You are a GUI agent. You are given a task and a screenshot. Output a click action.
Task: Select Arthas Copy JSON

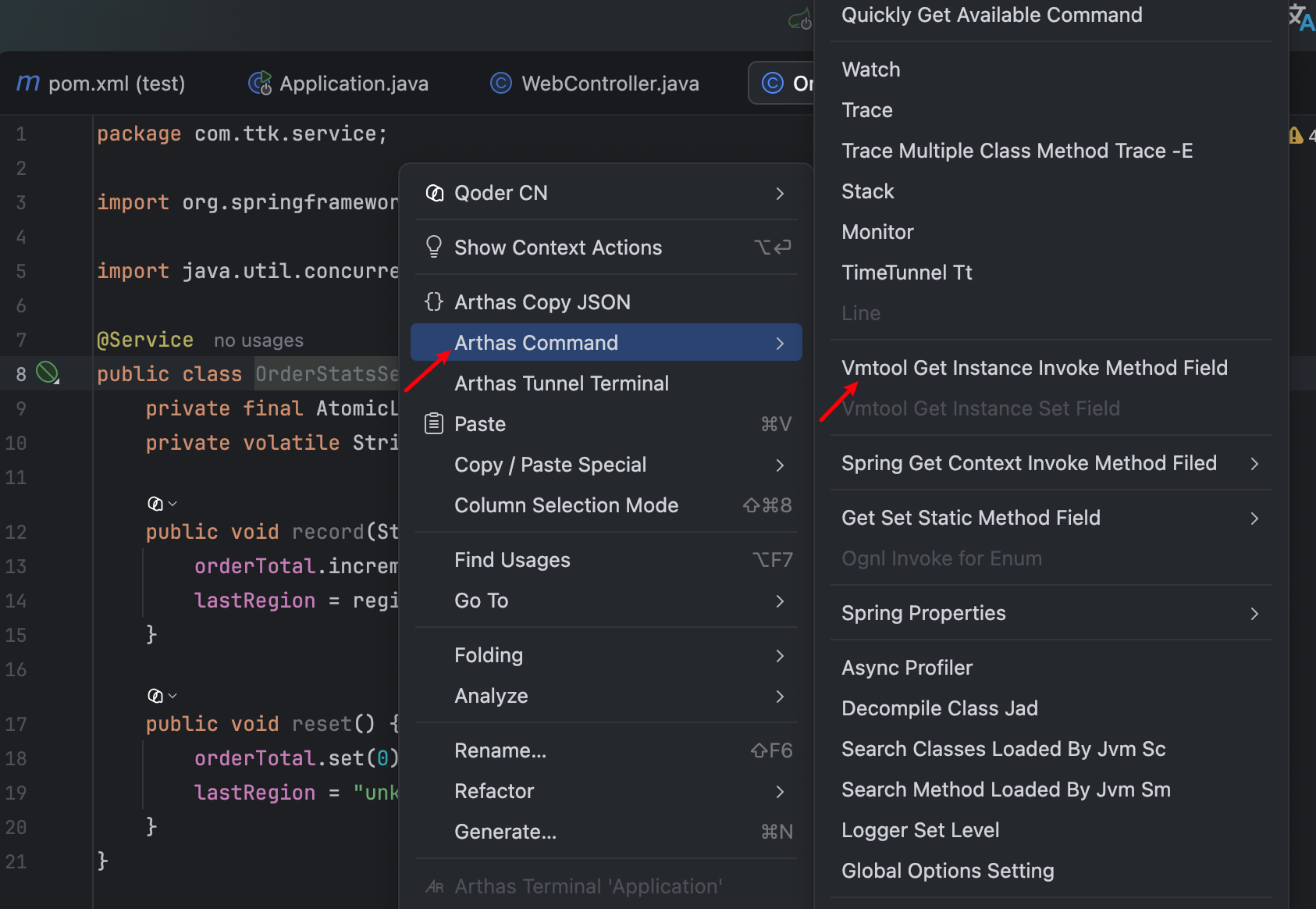click(x=606, y=302)
